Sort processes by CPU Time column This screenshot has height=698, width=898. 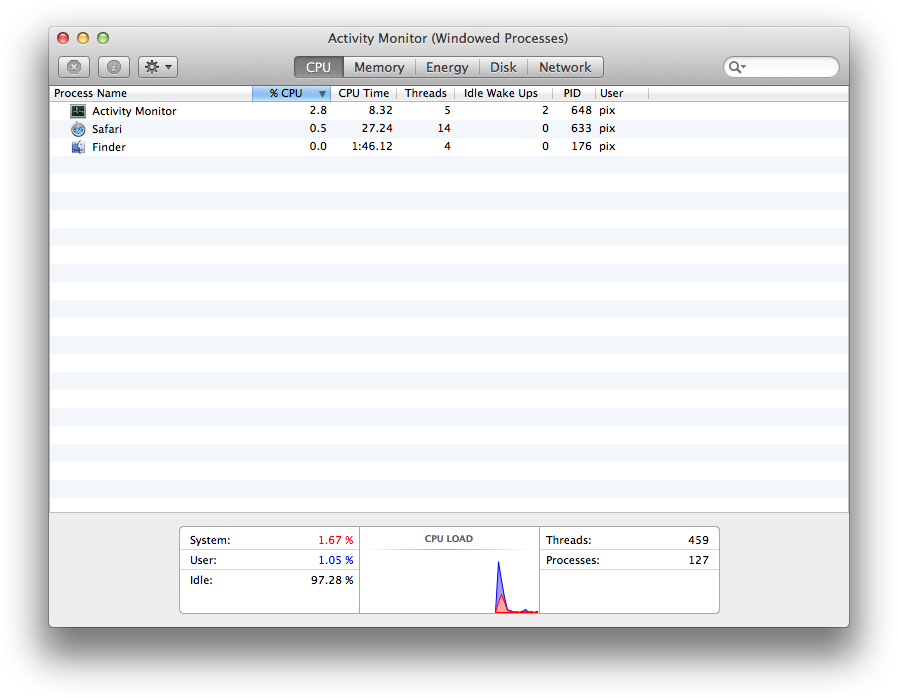click(363, 93)
